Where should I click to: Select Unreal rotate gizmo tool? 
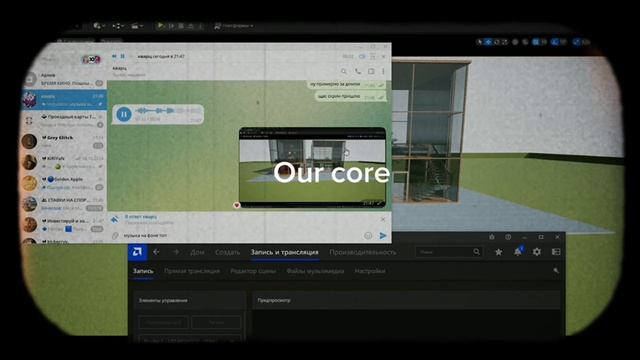click(x=497, y=42)
